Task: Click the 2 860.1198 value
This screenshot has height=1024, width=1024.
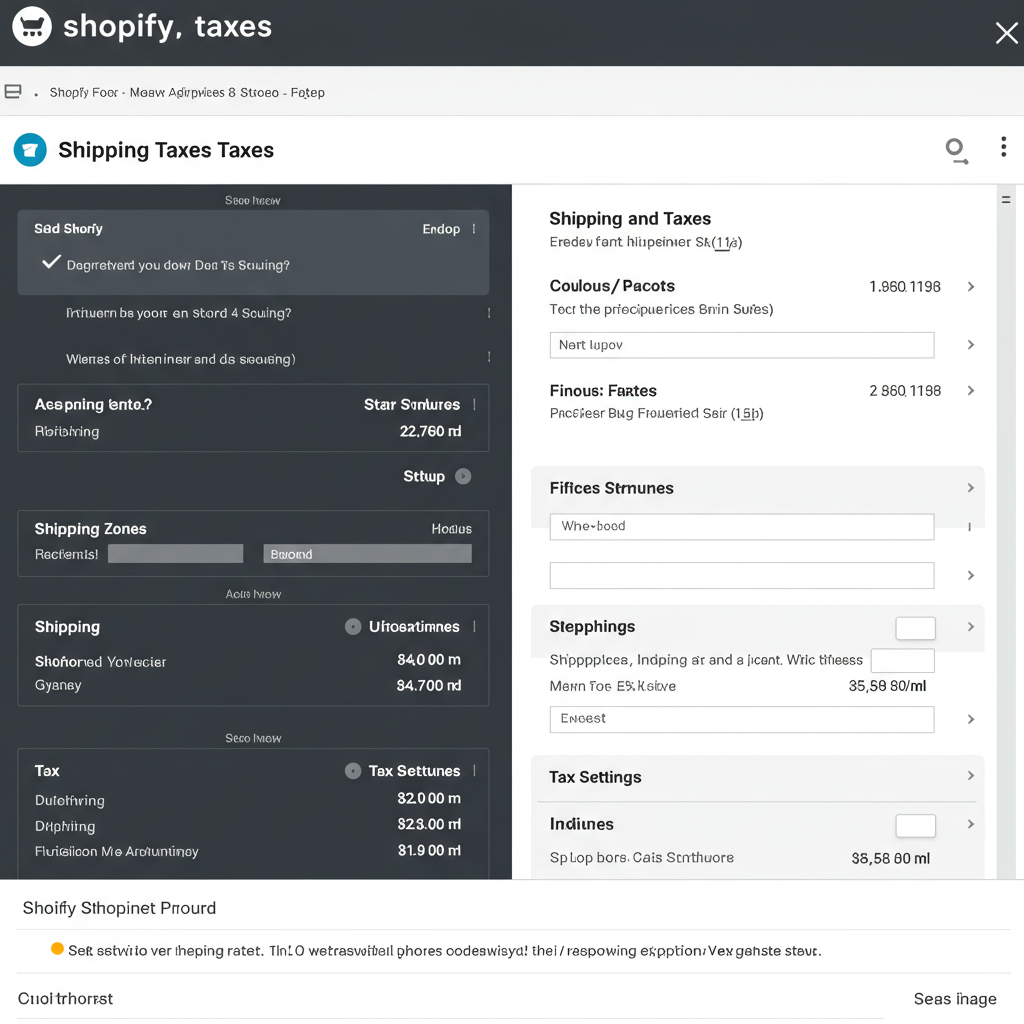Action: tap(904, 391)
